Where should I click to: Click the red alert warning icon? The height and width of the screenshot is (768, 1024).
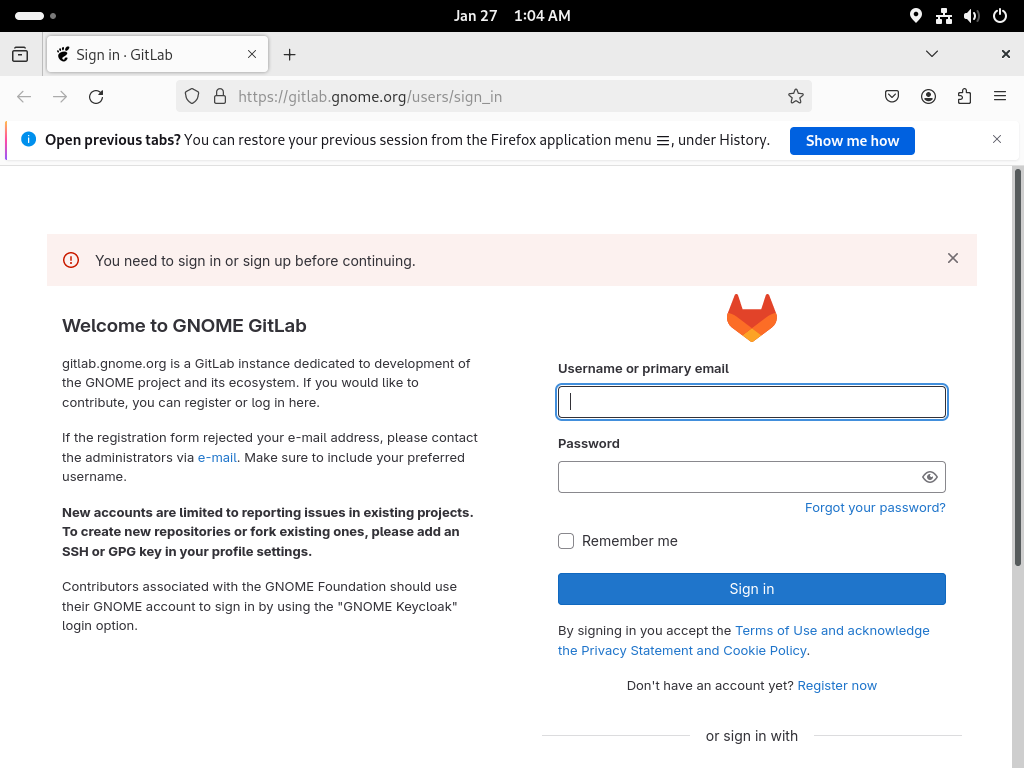tap(71, 261)
